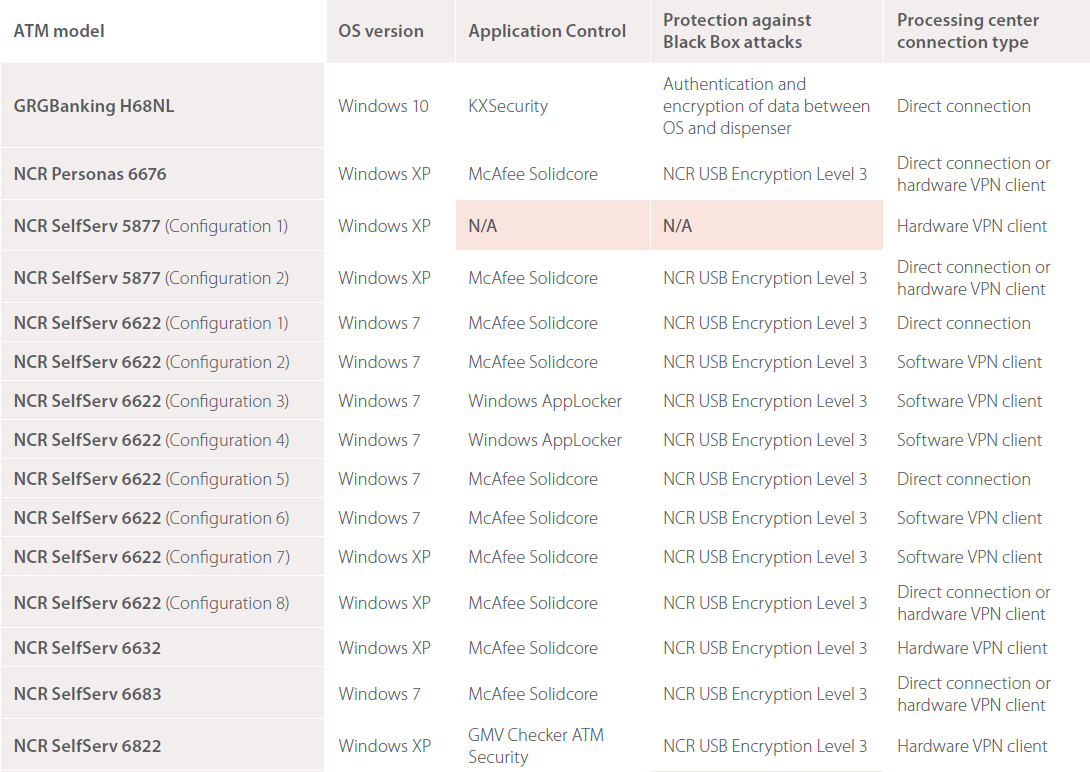Screen dimensions: 1090x772
Task: Click the ATM model column header
Action: pyautogui.click(x=59, y=31)
